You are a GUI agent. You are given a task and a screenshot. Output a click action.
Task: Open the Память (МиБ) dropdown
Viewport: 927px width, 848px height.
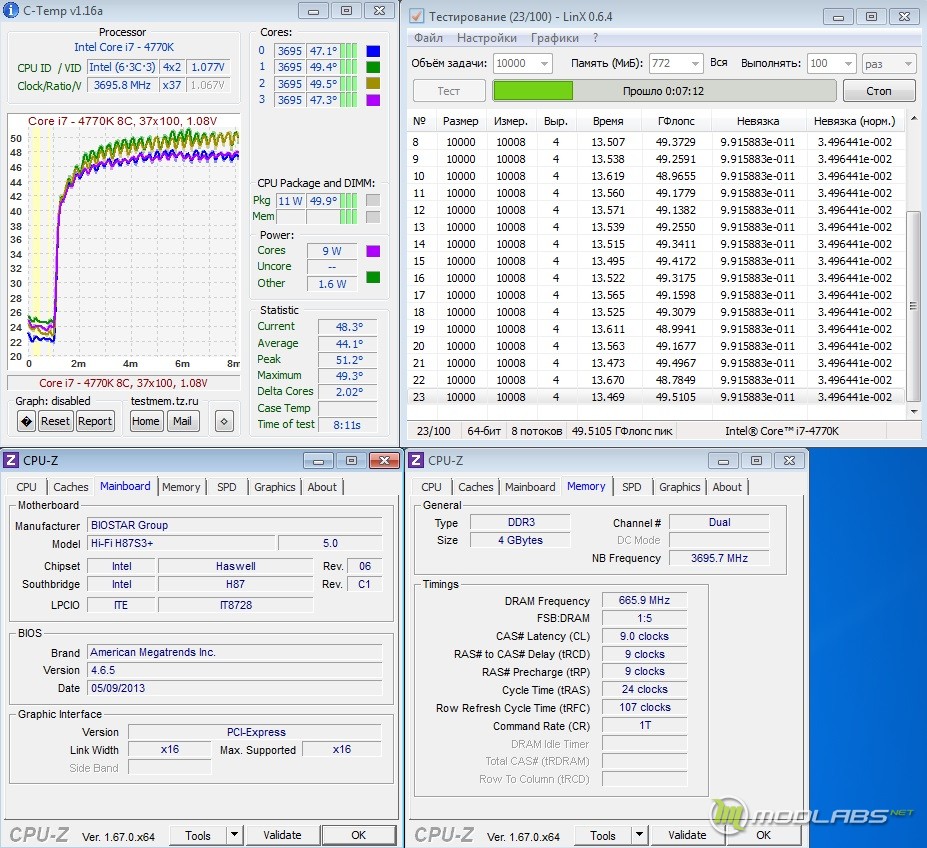(x=695, y=63)
